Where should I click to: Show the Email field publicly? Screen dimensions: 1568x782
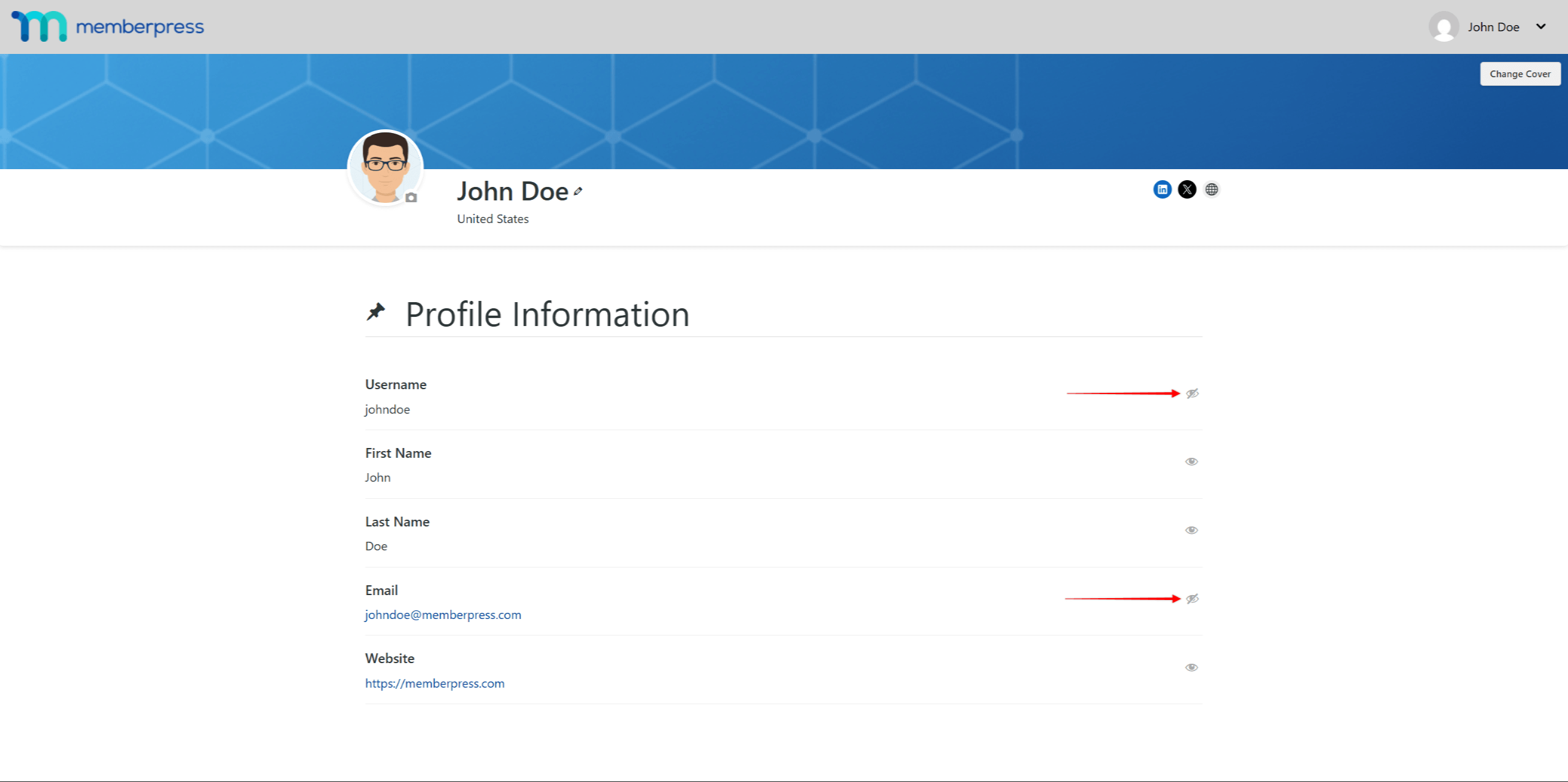[1191, 599]
